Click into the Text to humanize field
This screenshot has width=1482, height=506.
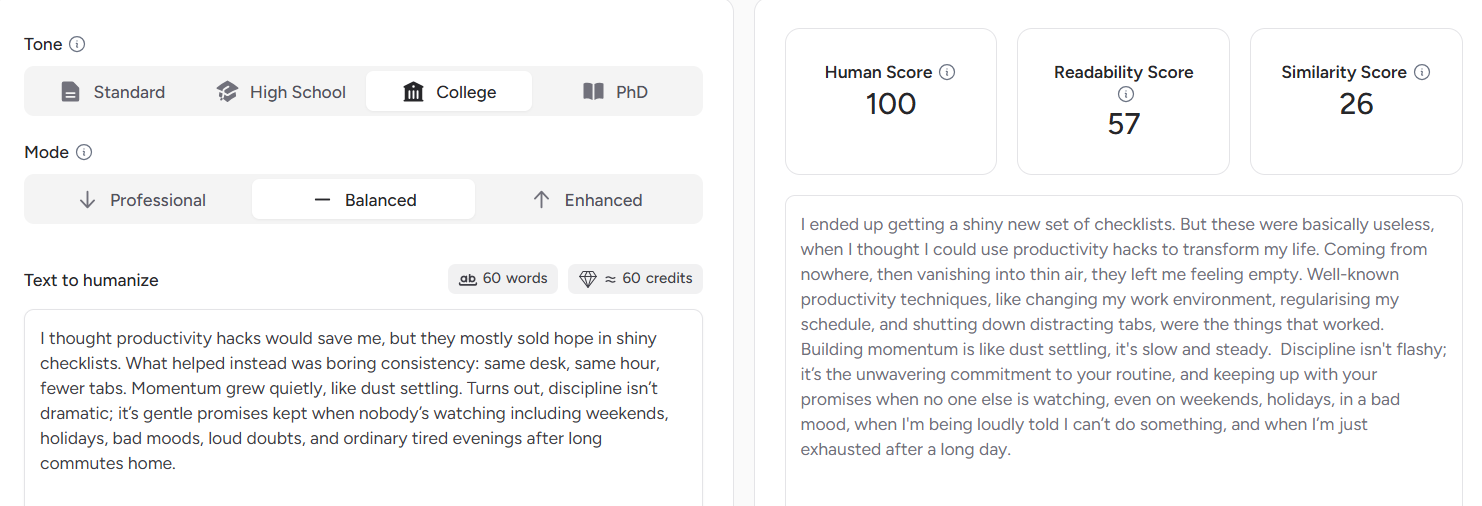(x=363, y=400)
